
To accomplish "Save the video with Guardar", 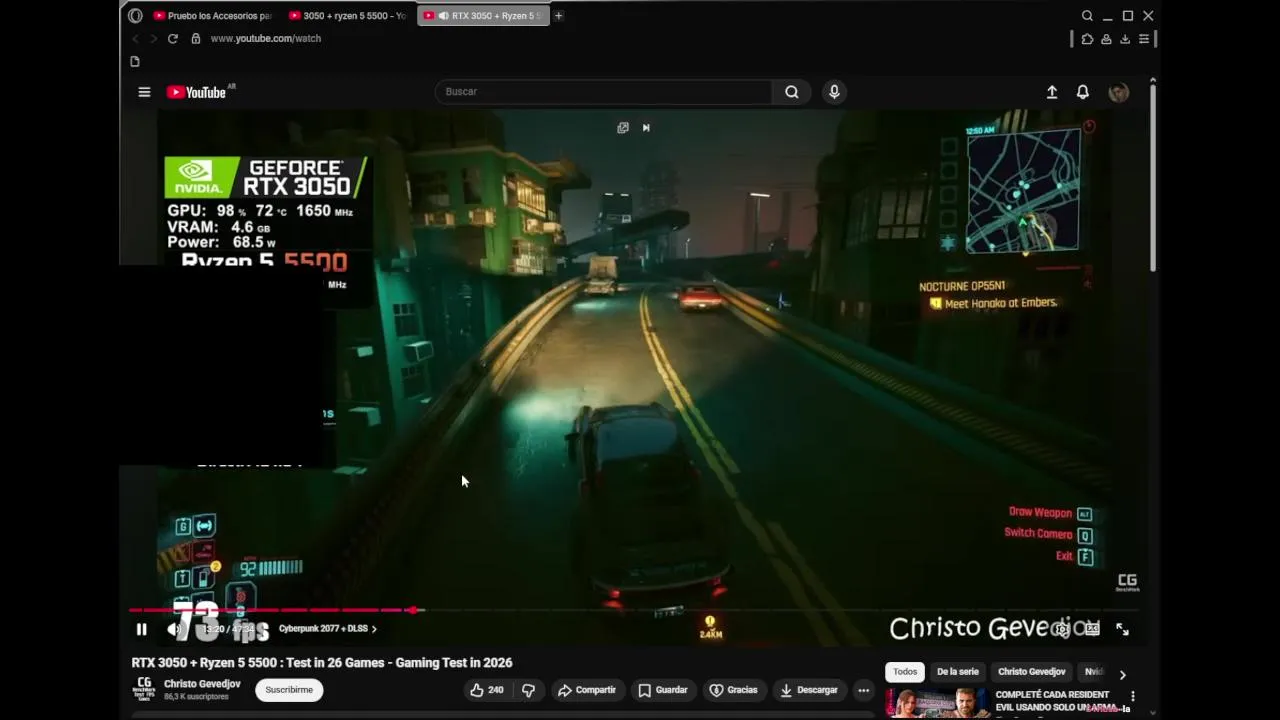I will pos(663,690).
